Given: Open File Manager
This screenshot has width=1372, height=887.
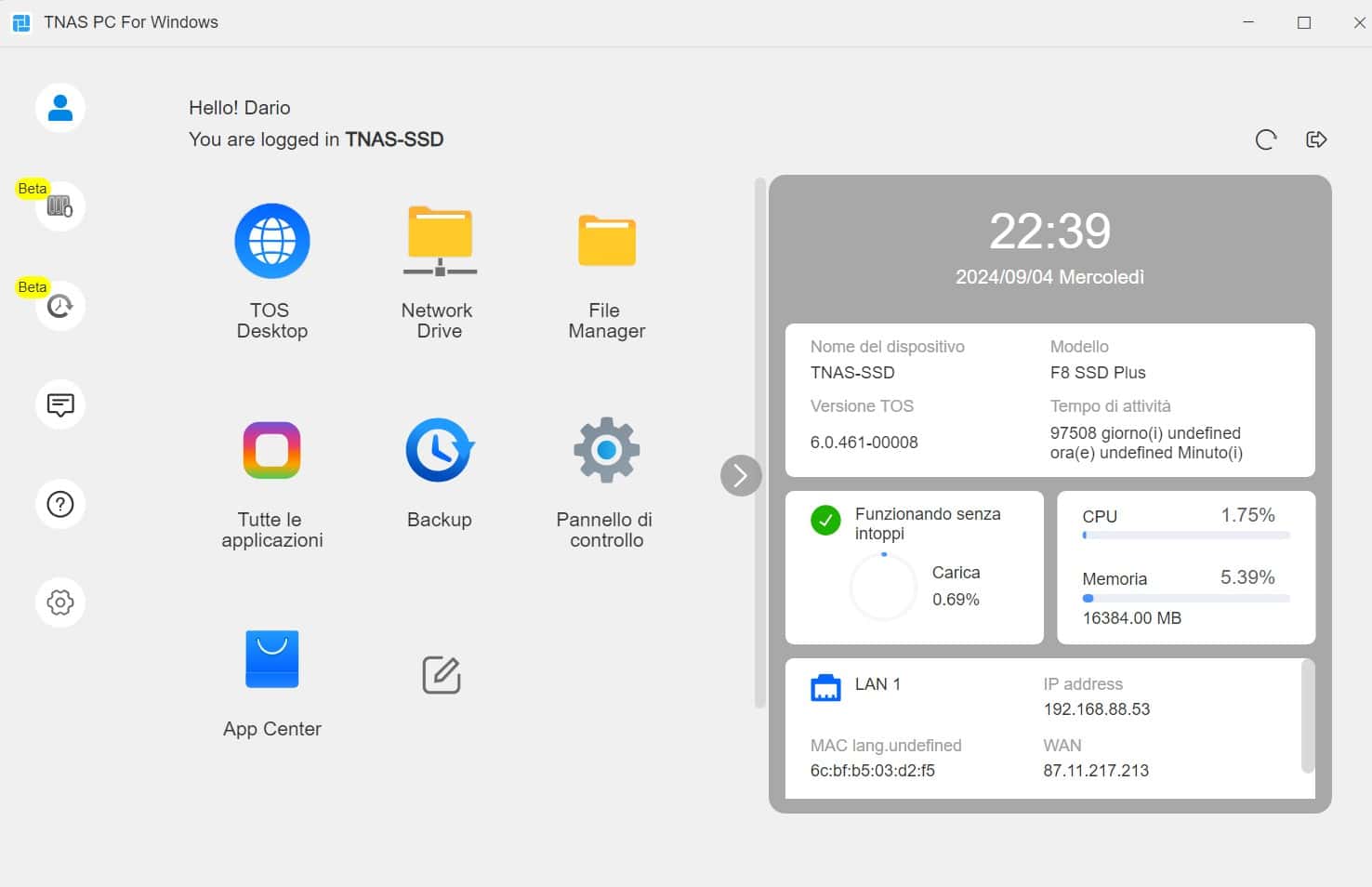Looking at the screenshot, I should point(607,241).
